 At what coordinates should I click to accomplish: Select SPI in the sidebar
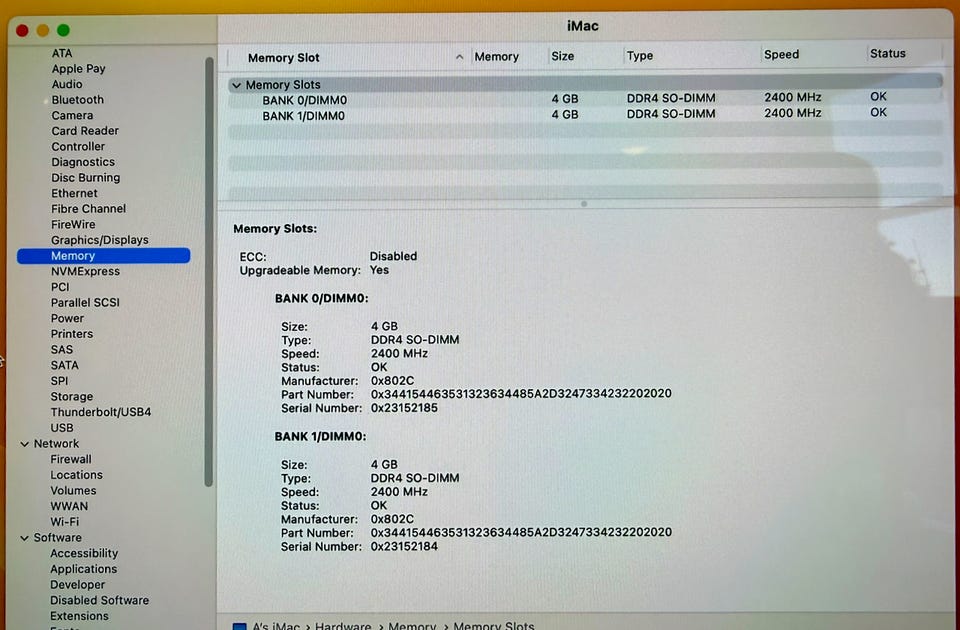point(59,381)
